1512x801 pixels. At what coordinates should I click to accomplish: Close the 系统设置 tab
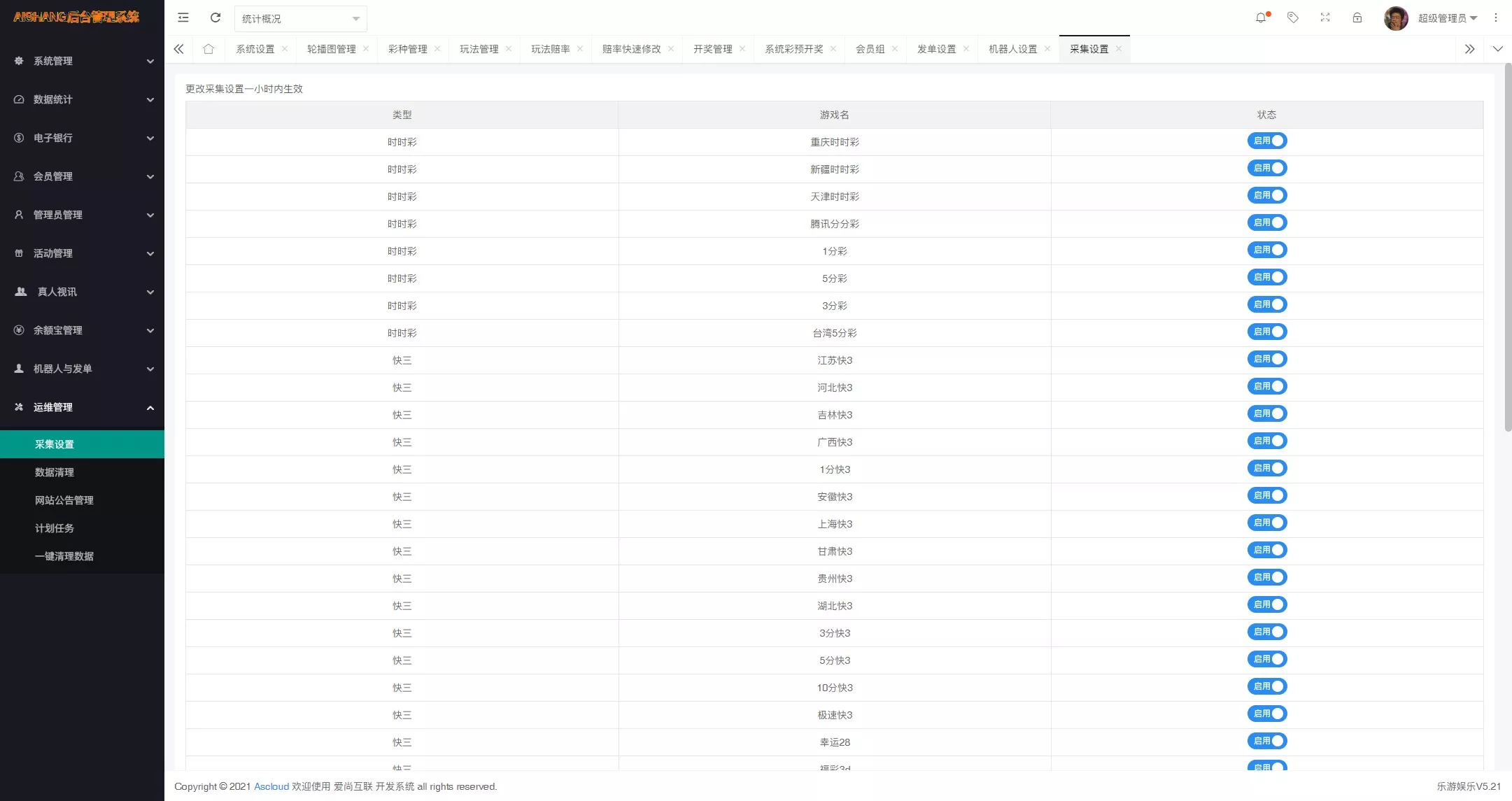[285, 49]
